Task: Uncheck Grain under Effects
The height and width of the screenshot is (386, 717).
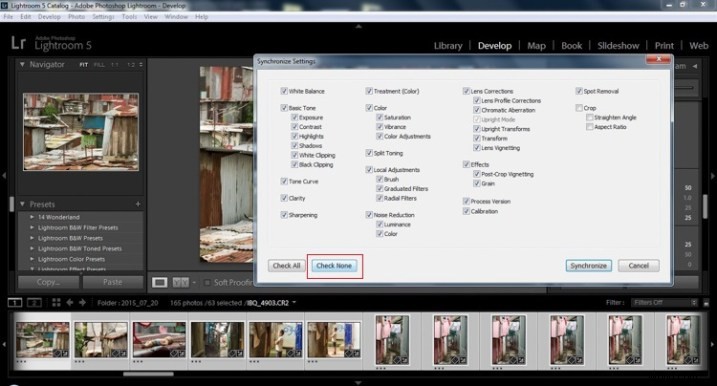Action: 476,183
